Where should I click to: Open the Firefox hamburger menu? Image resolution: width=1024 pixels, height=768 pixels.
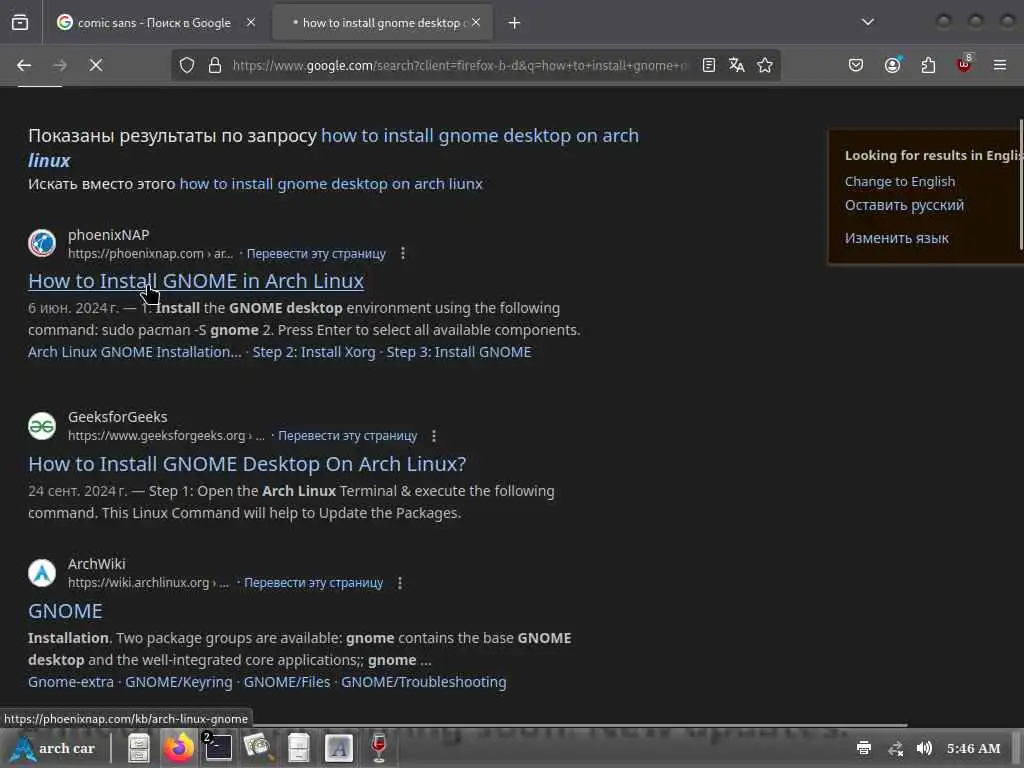coord(1000,65)
